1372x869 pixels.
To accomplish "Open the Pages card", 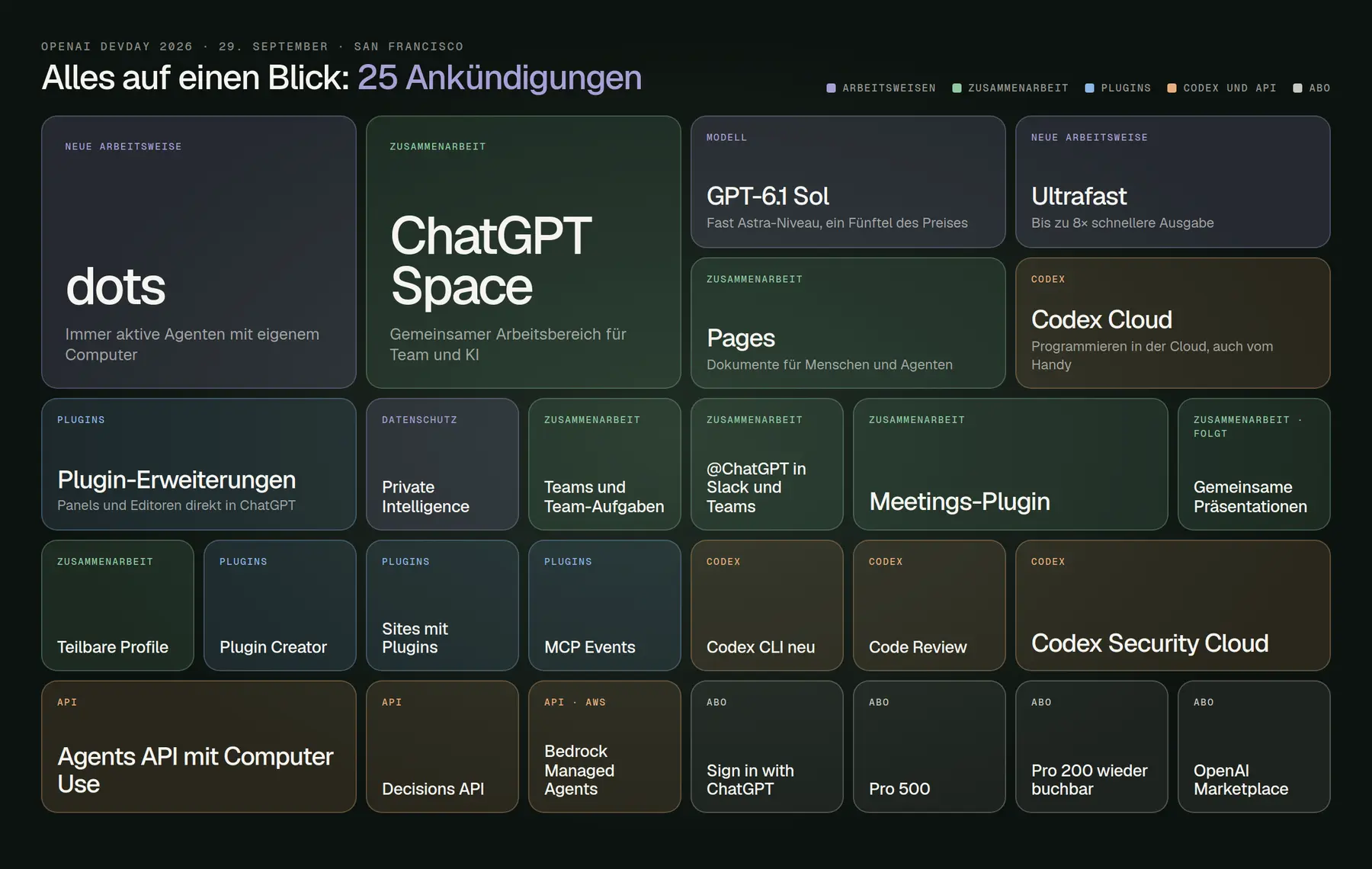I will [848, 323].
